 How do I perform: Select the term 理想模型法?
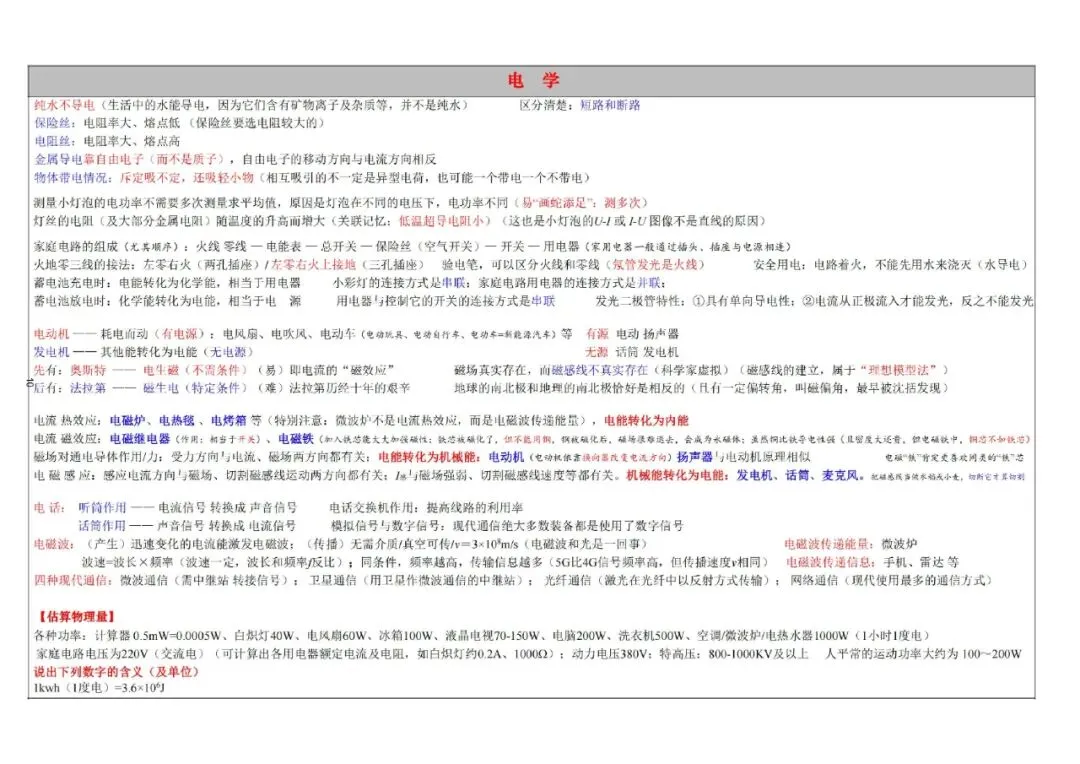900,370
